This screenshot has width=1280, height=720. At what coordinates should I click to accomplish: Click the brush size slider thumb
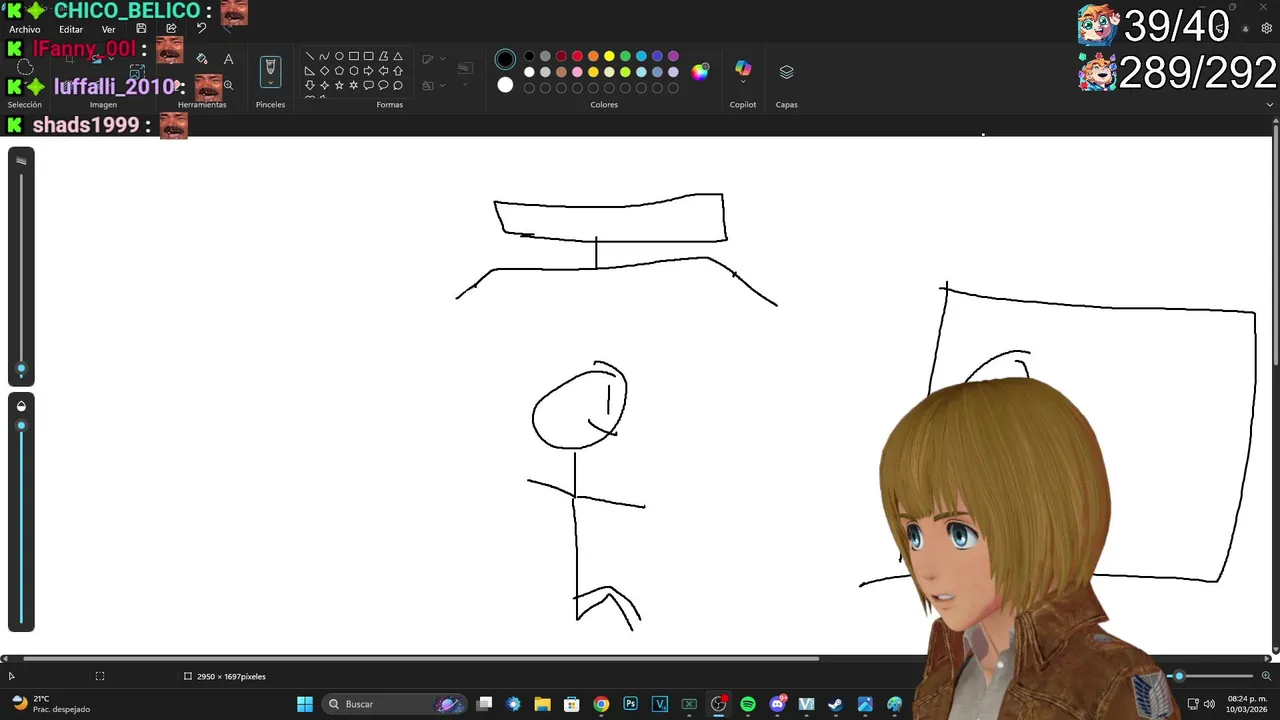[21, 369]
